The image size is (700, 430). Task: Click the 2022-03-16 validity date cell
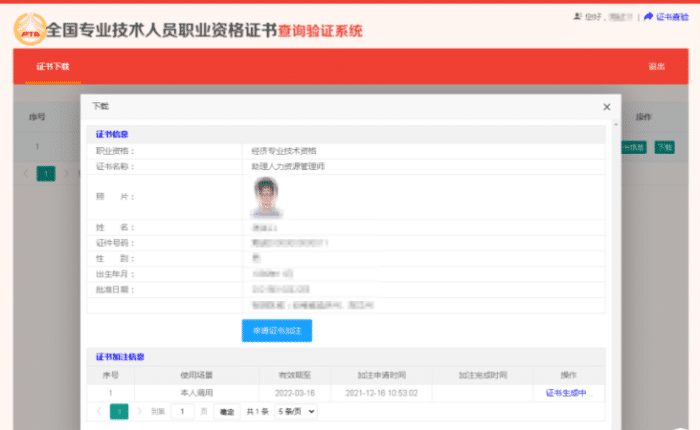pos(295,393)
